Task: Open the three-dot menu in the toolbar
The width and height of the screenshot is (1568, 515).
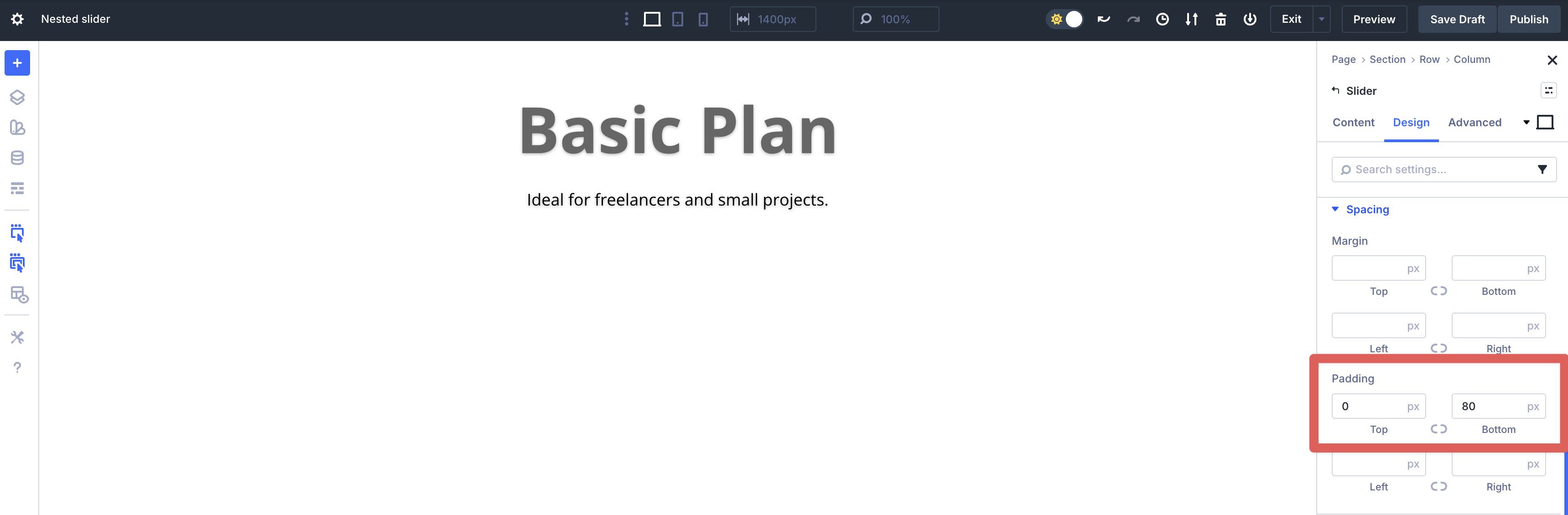Action: (626, 19)
